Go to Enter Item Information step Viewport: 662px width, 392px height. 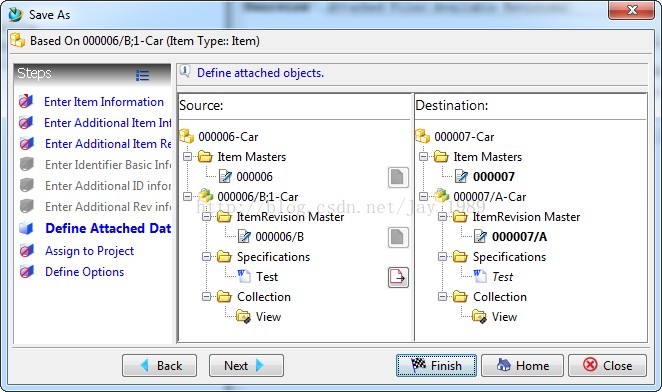[x=104, y=102]
